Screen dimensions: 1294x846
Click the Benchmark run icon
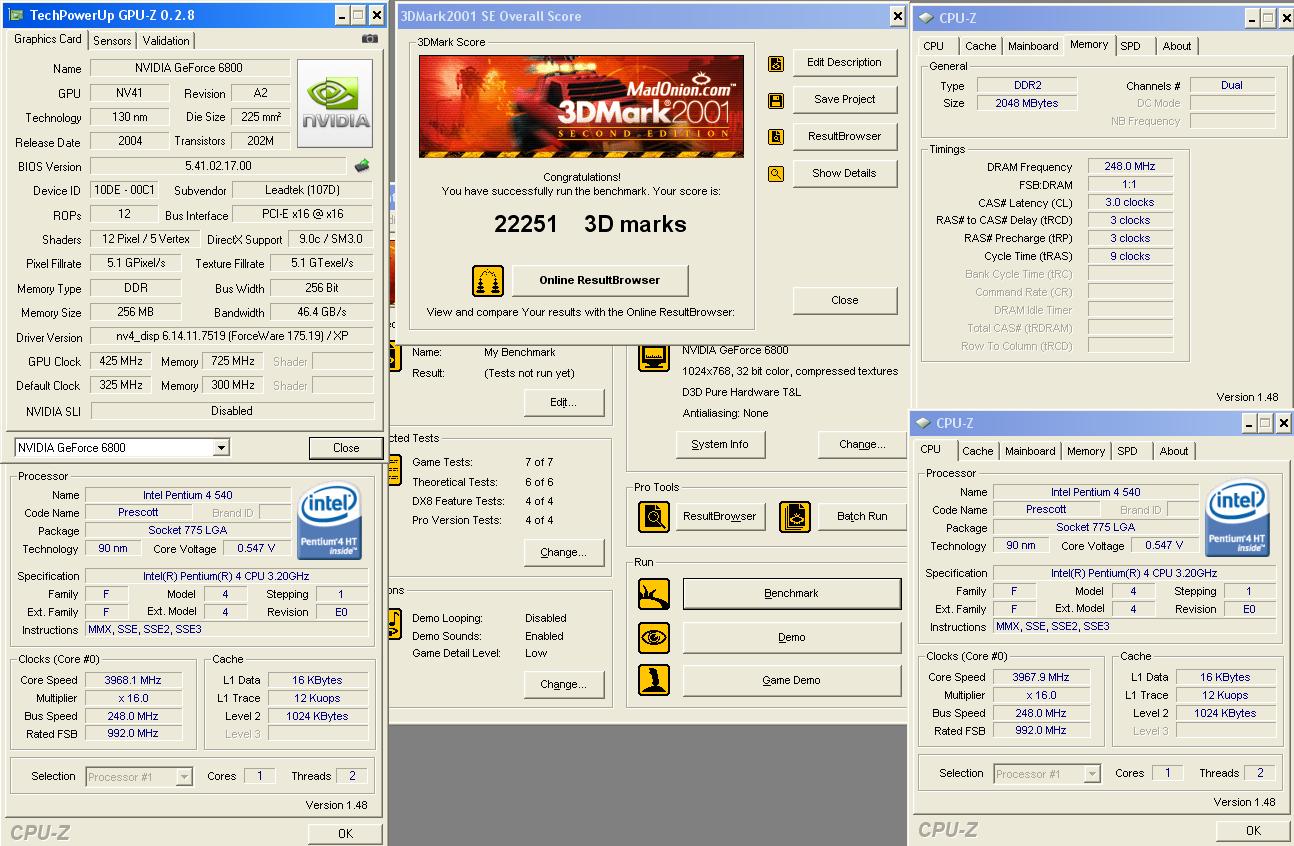tap(654, 594)
